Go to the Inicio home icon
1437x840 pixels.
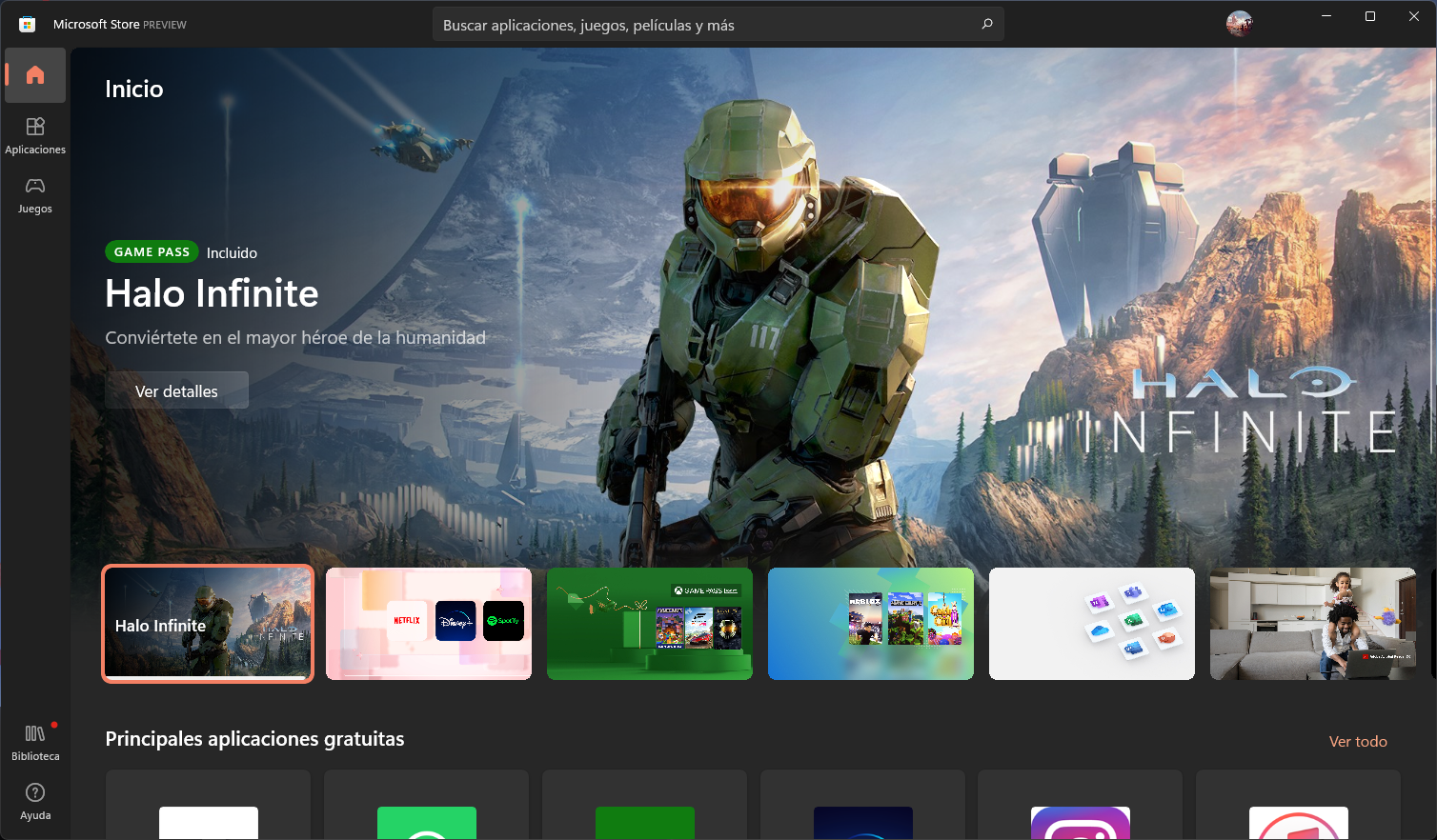click(x=35, y=75)
